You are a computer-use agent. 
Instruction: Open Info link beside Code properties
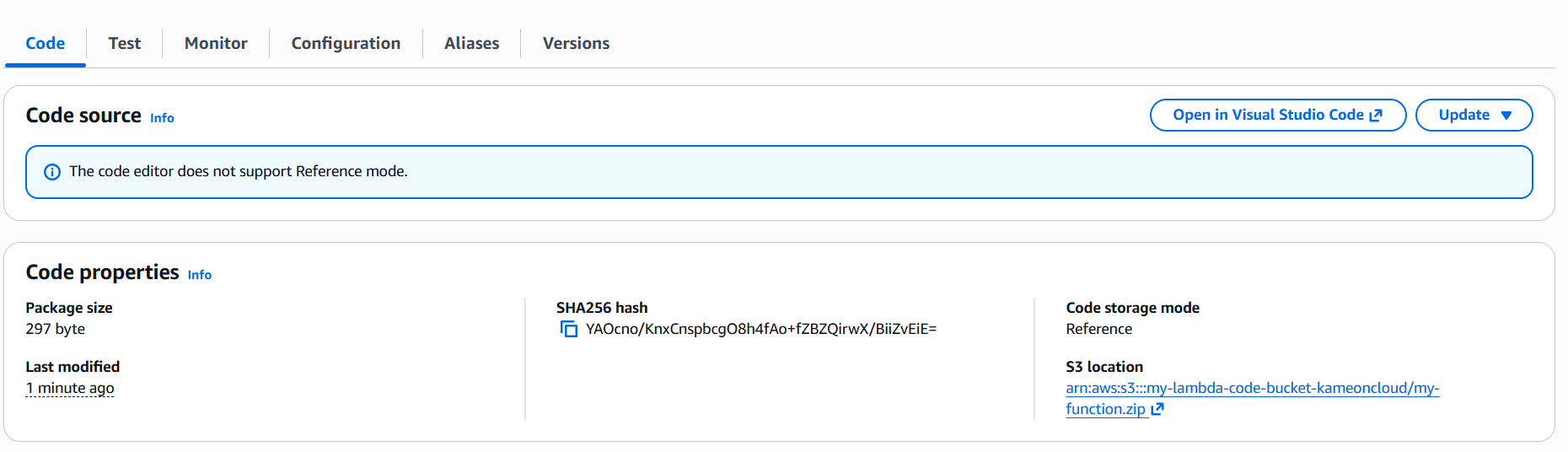tap(200, 275)
